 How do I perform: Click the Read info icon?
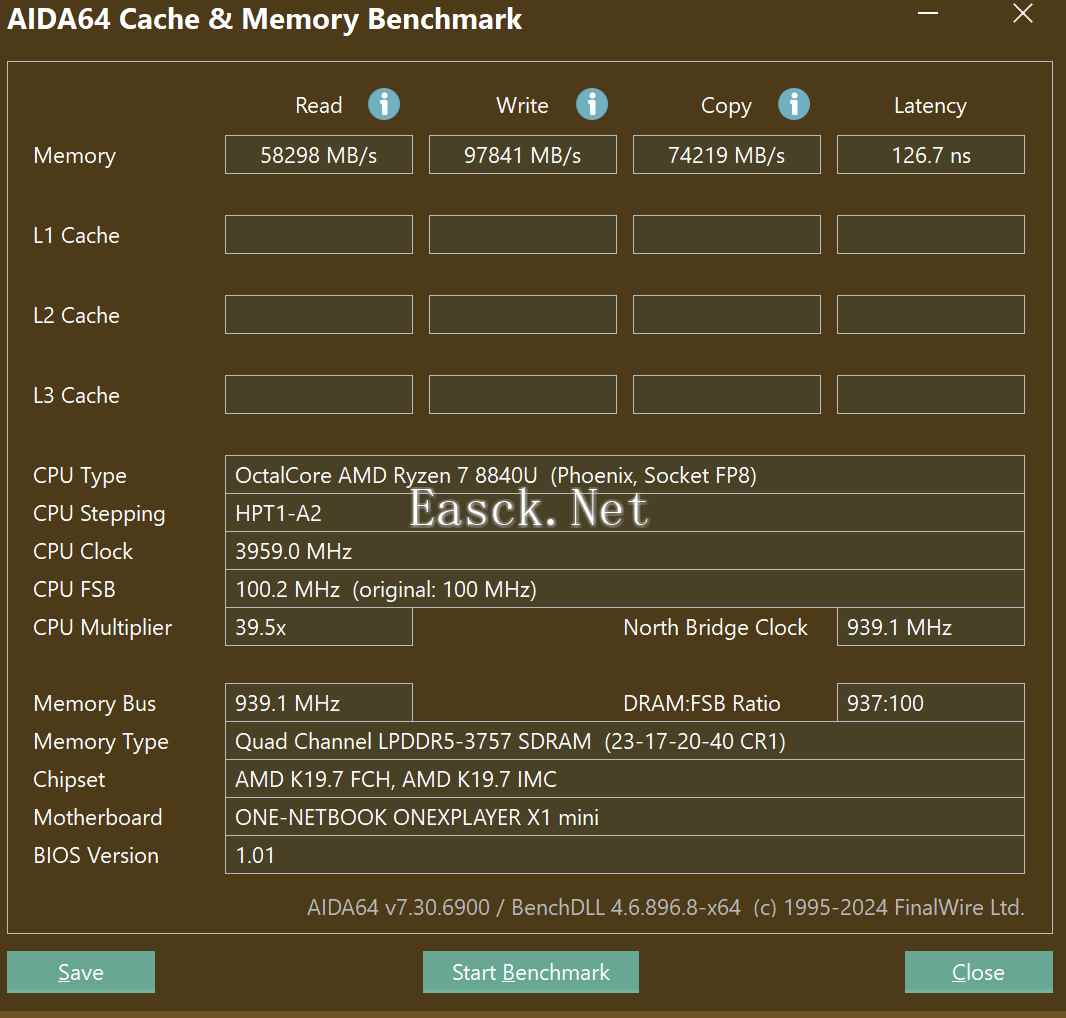pyautogui.click(x=384, y=105)
